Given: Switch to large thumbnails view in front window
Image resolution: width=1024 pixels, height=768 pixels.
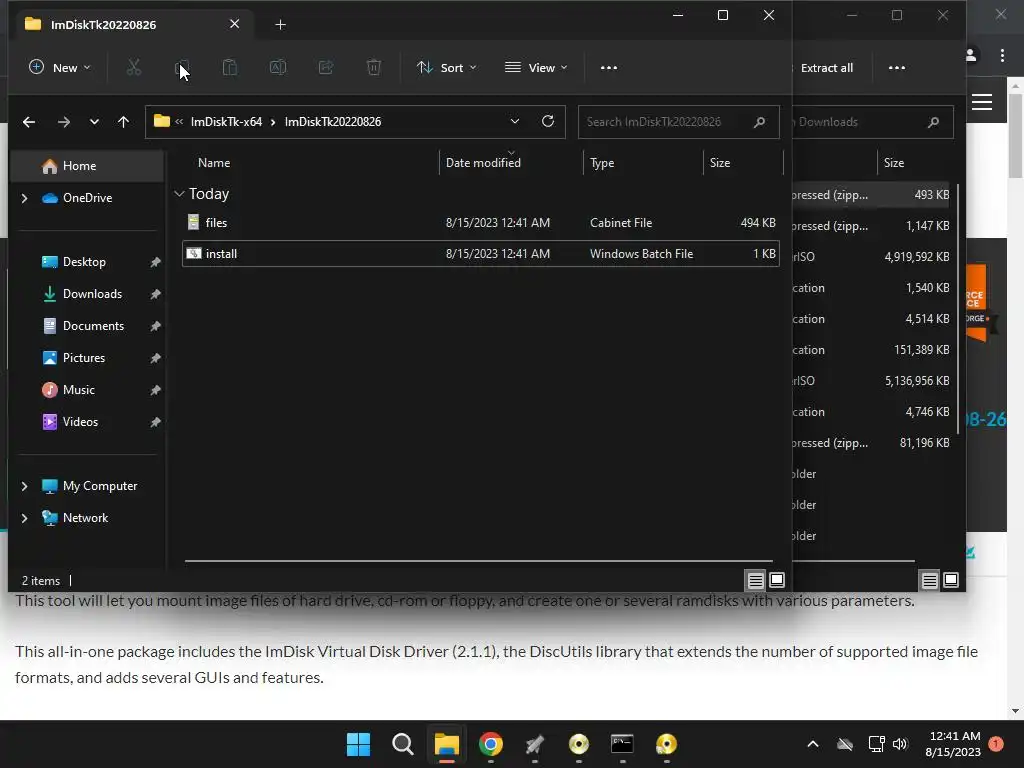Looking at the screenshot, I should [777, 580].
